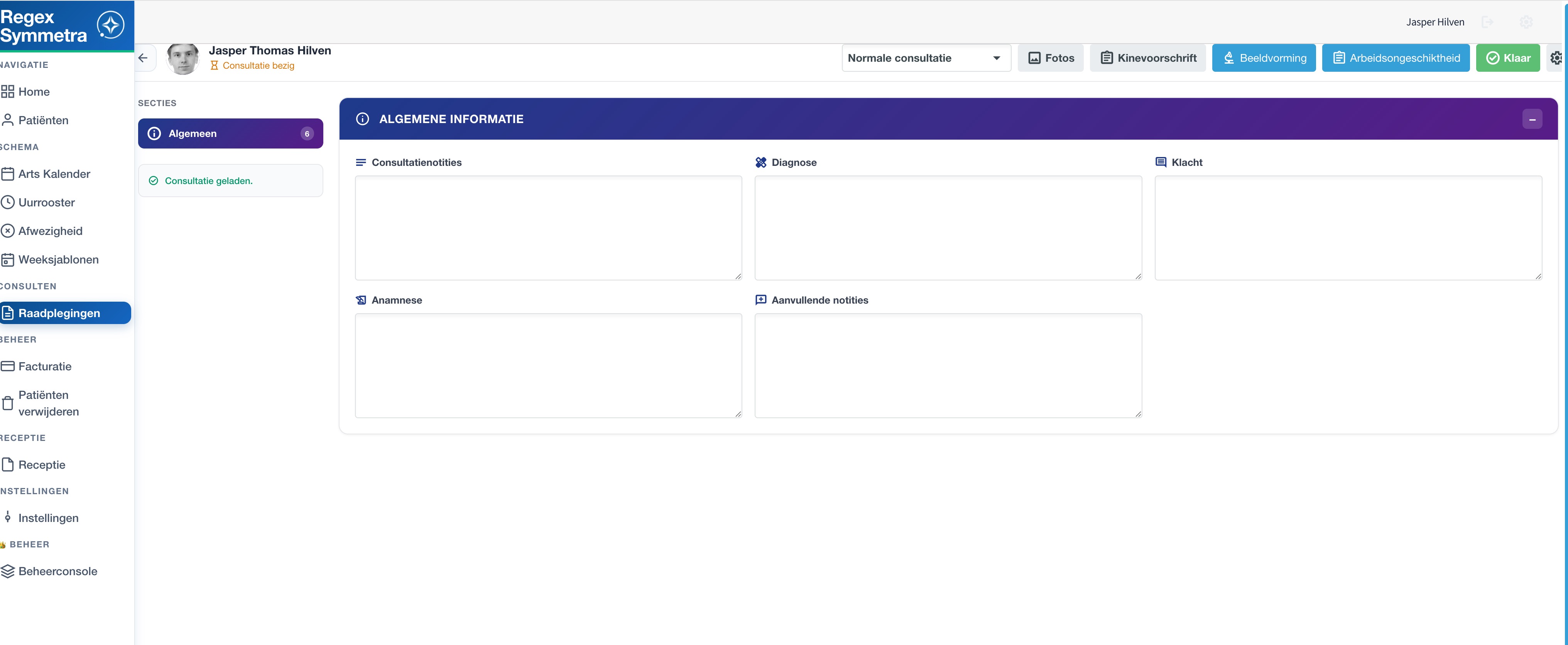Click the hourglass icon by Consultatie bezig
Image resolution: width=1568 pixels, height=645 pixels.
[214, 66]
